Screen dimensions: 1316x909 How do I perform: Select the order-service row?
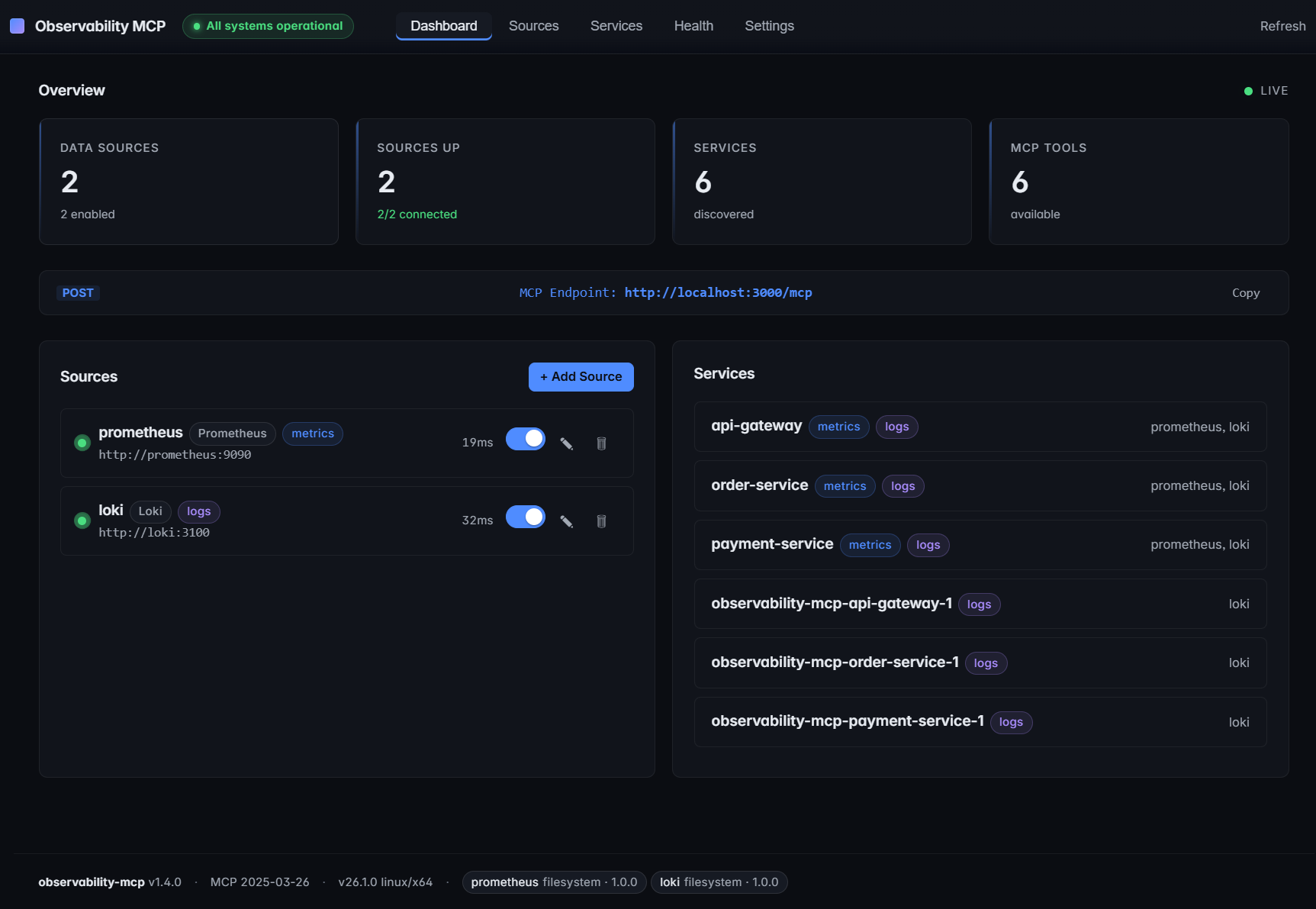pos(980,486)
